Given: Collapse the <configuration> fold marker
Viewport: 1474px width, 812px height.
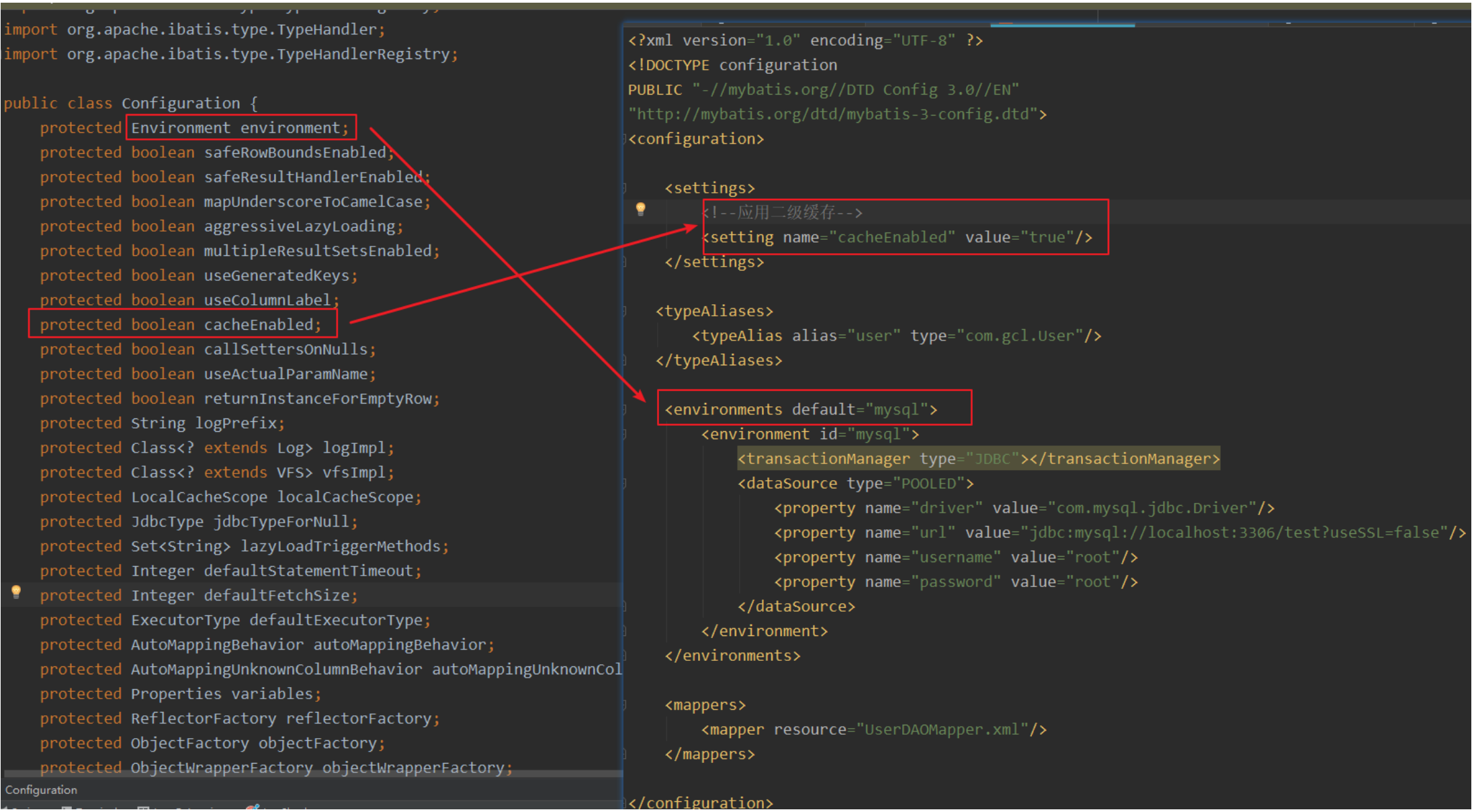Looking at the screenshot, I should [625, 139].
